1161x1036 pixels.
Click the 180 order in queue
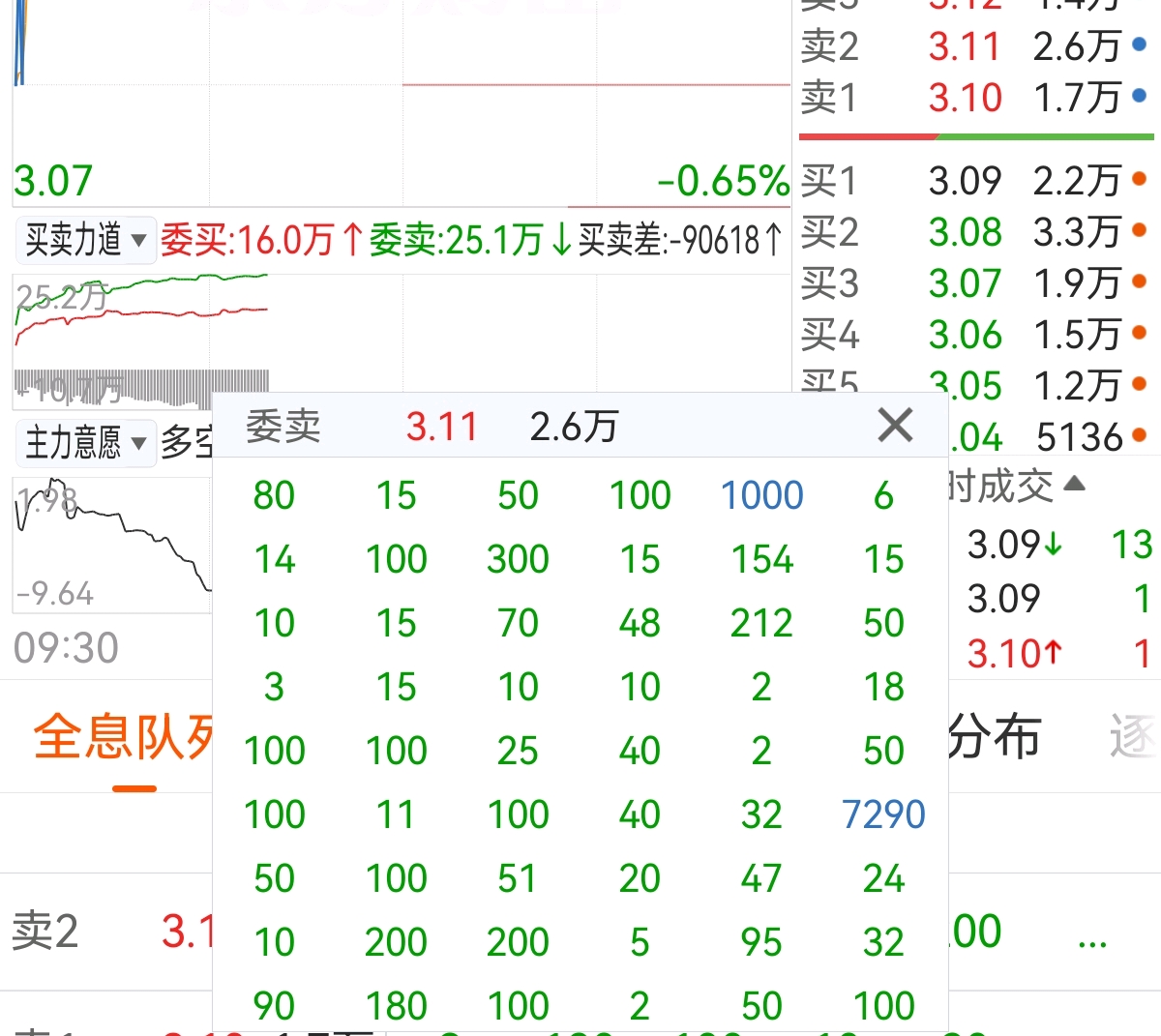tap(396, 1006)
